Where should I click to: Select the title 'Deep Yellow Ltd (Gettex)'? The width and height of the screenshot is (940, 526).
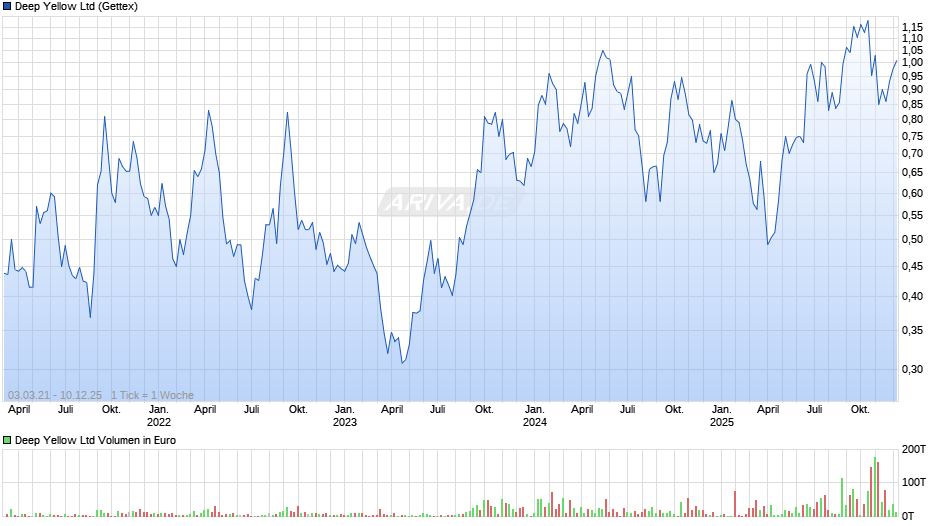point(76,7)
